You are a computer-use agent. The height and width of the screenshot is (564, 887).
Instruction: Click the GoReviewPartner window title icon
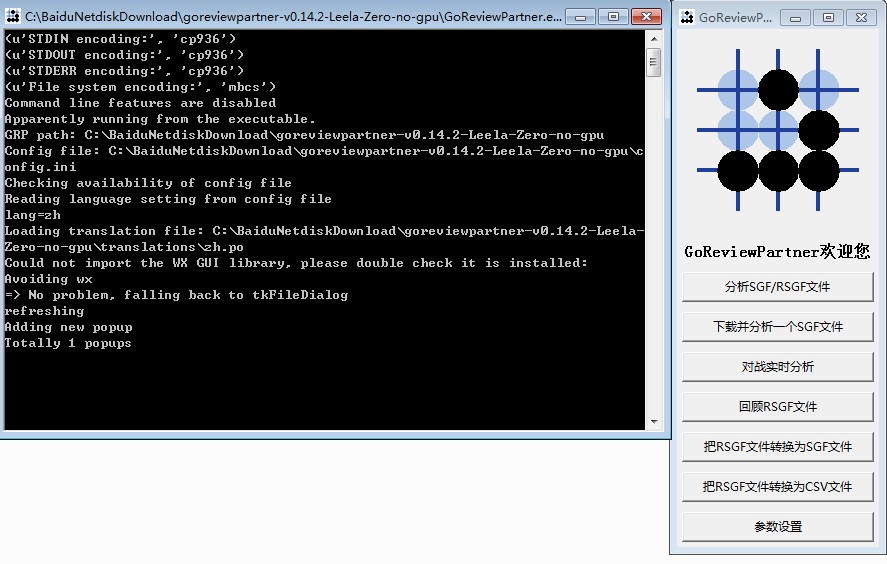coord(685,17)
